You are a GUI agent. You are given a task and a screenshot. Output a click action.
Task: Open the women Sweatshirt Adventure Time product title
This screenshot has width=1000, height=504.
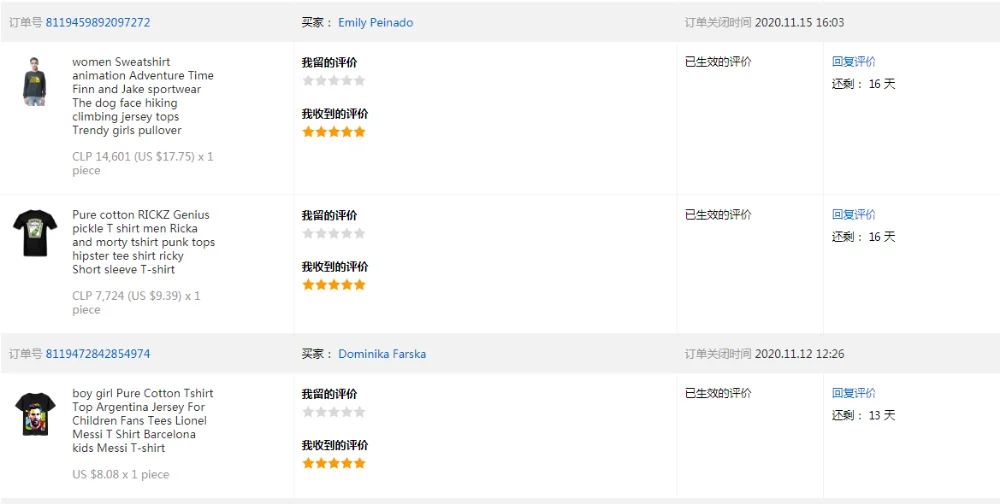[x=142, y=96]
